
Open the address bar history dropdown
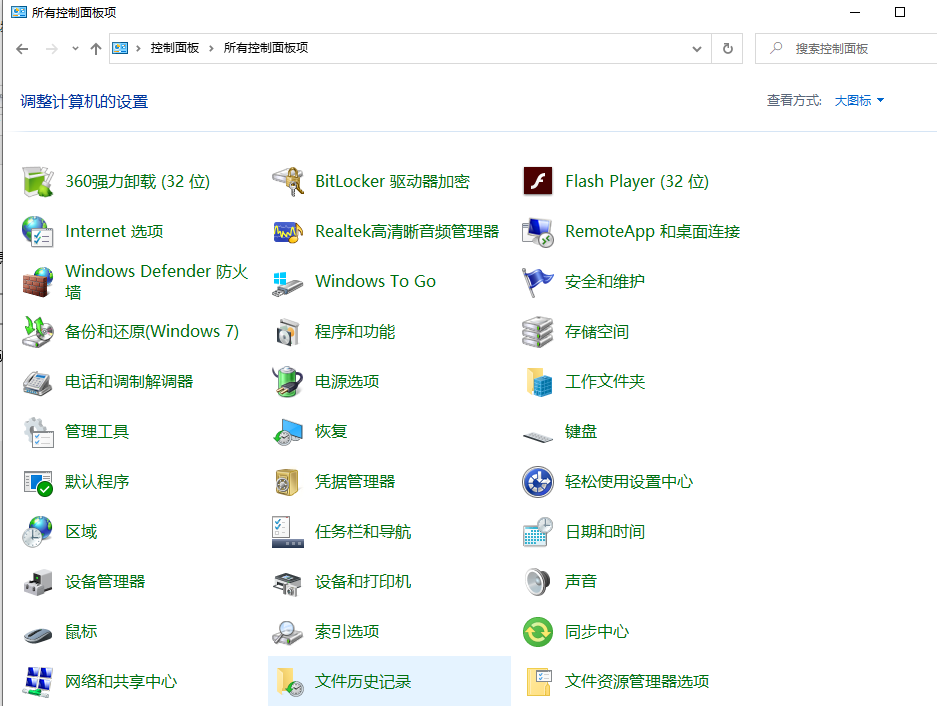696,47
